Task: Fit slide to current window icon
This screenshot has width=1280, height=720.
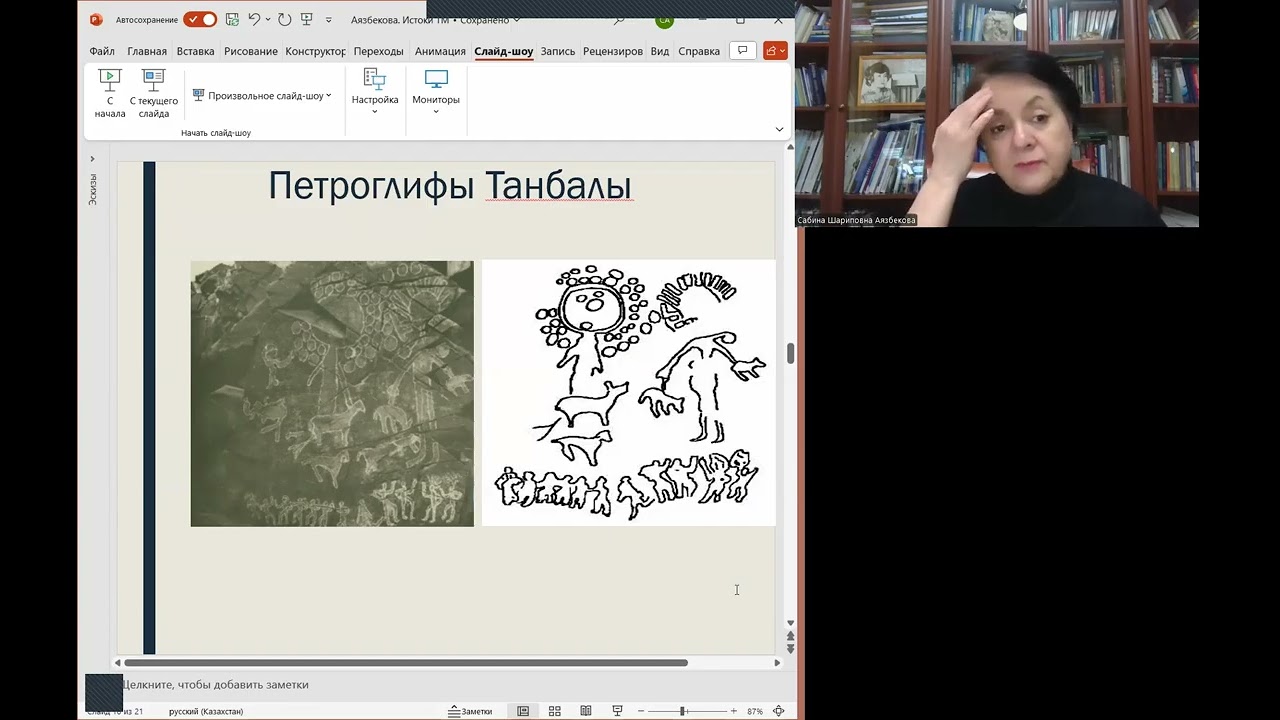Action: [x=779, y=711]
